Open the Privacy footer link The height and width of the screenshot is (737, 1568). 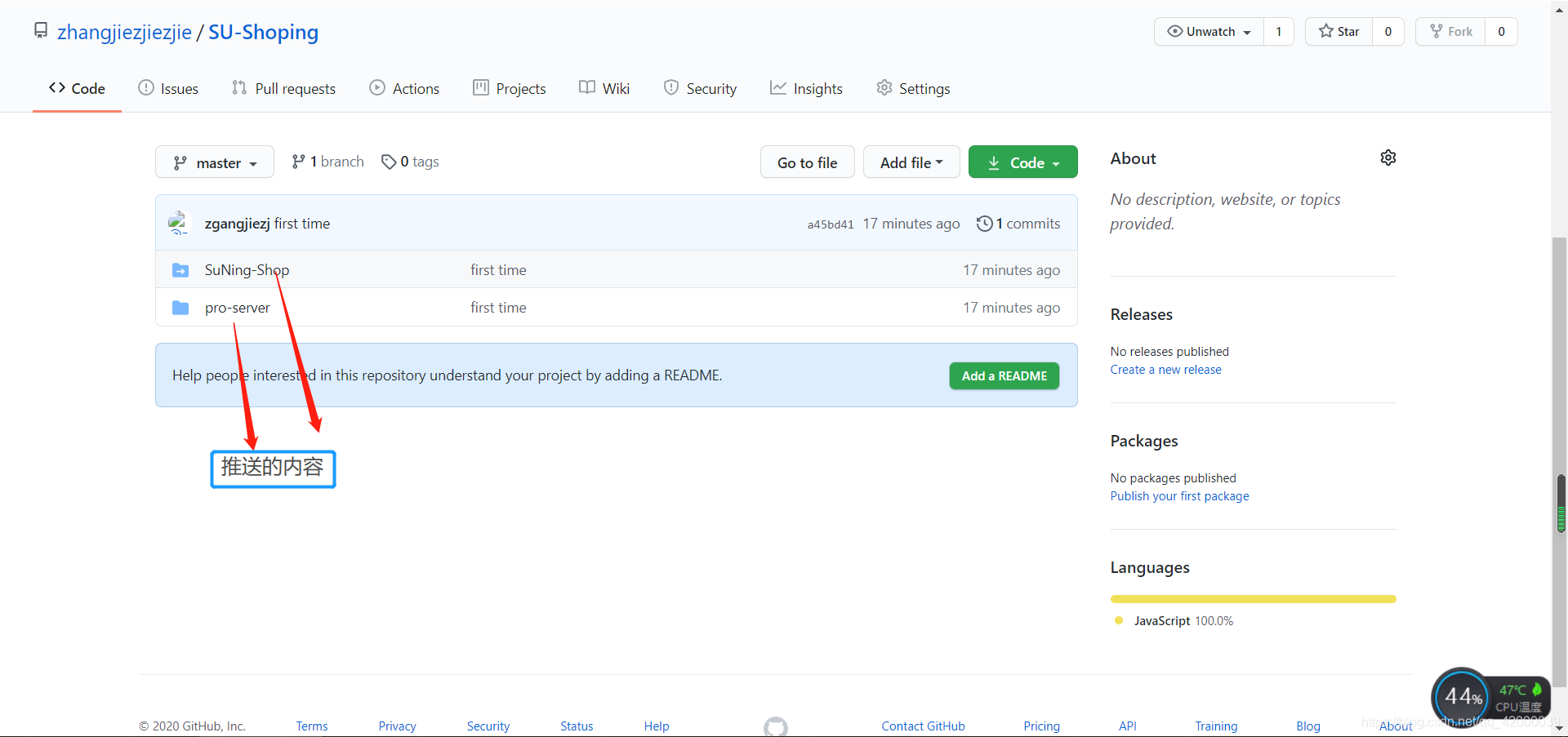(397, 726)
